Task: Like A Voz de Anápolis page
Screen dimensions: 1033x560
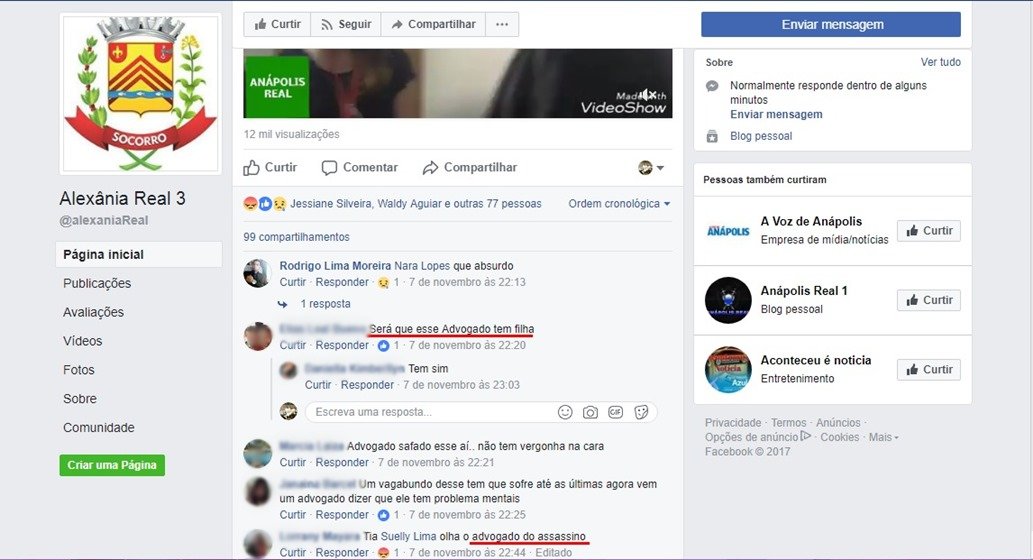Action: [x=929, y=231]
